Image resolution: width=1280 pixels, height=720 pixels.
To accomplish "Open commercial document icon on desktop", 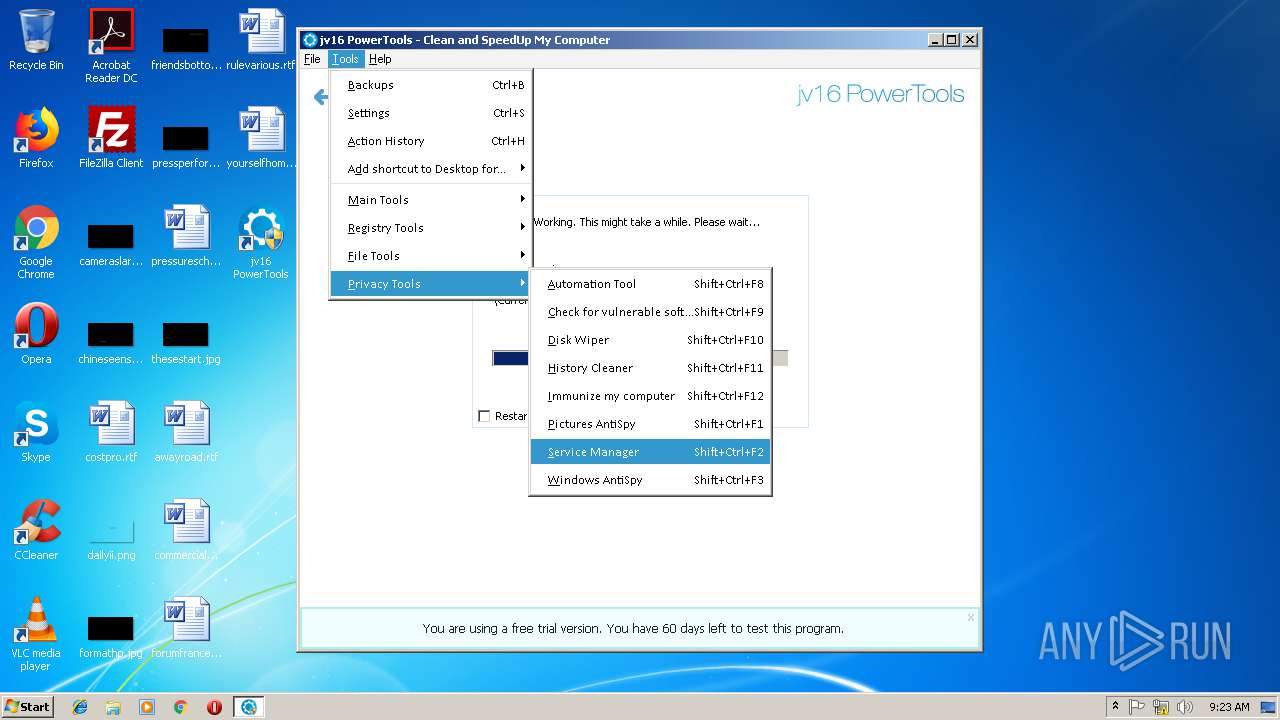I will [186, 530].
